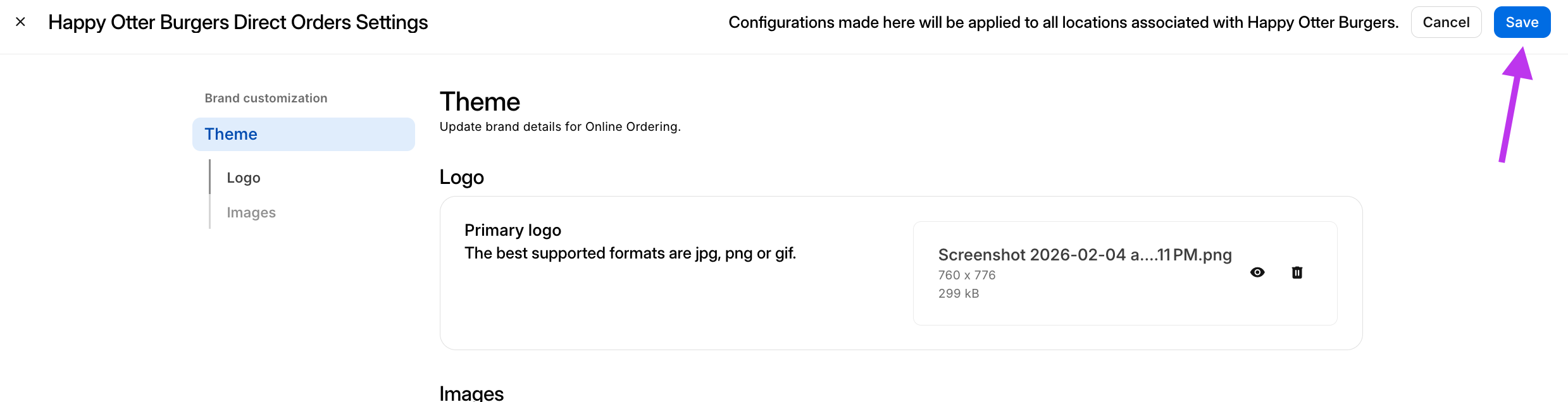Screen dimensions: 1568x402
Task: Click the uploaded screenshot file name
Action: tap(1085, 255)
